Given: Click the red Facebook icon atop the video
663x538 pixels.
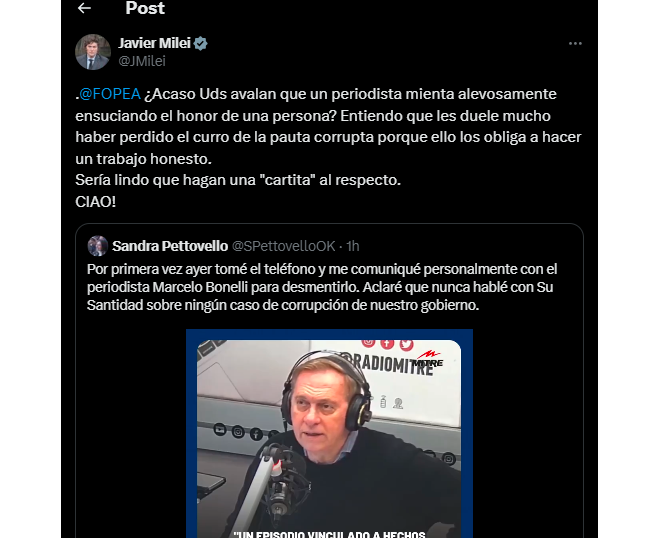Looking at the screenshot, I should click(x=387, y=343).
